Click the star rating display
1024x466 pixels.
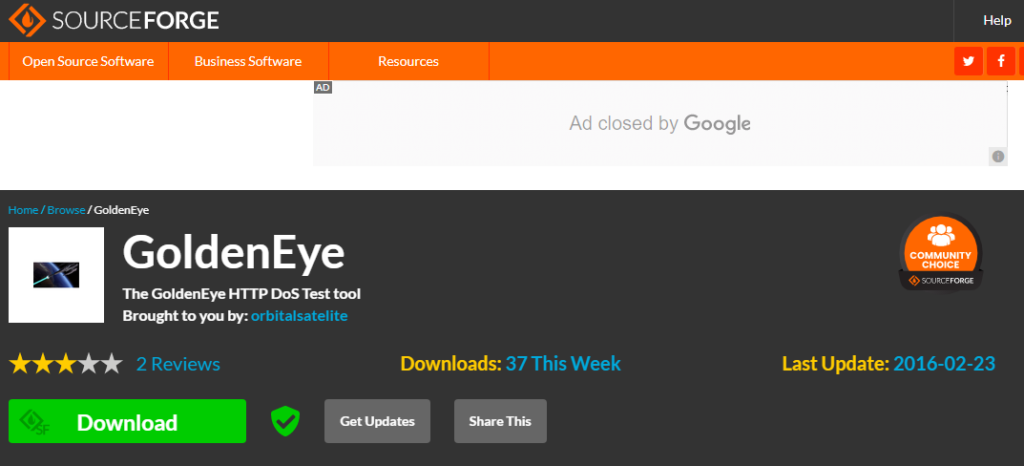[x=65, y=364]
